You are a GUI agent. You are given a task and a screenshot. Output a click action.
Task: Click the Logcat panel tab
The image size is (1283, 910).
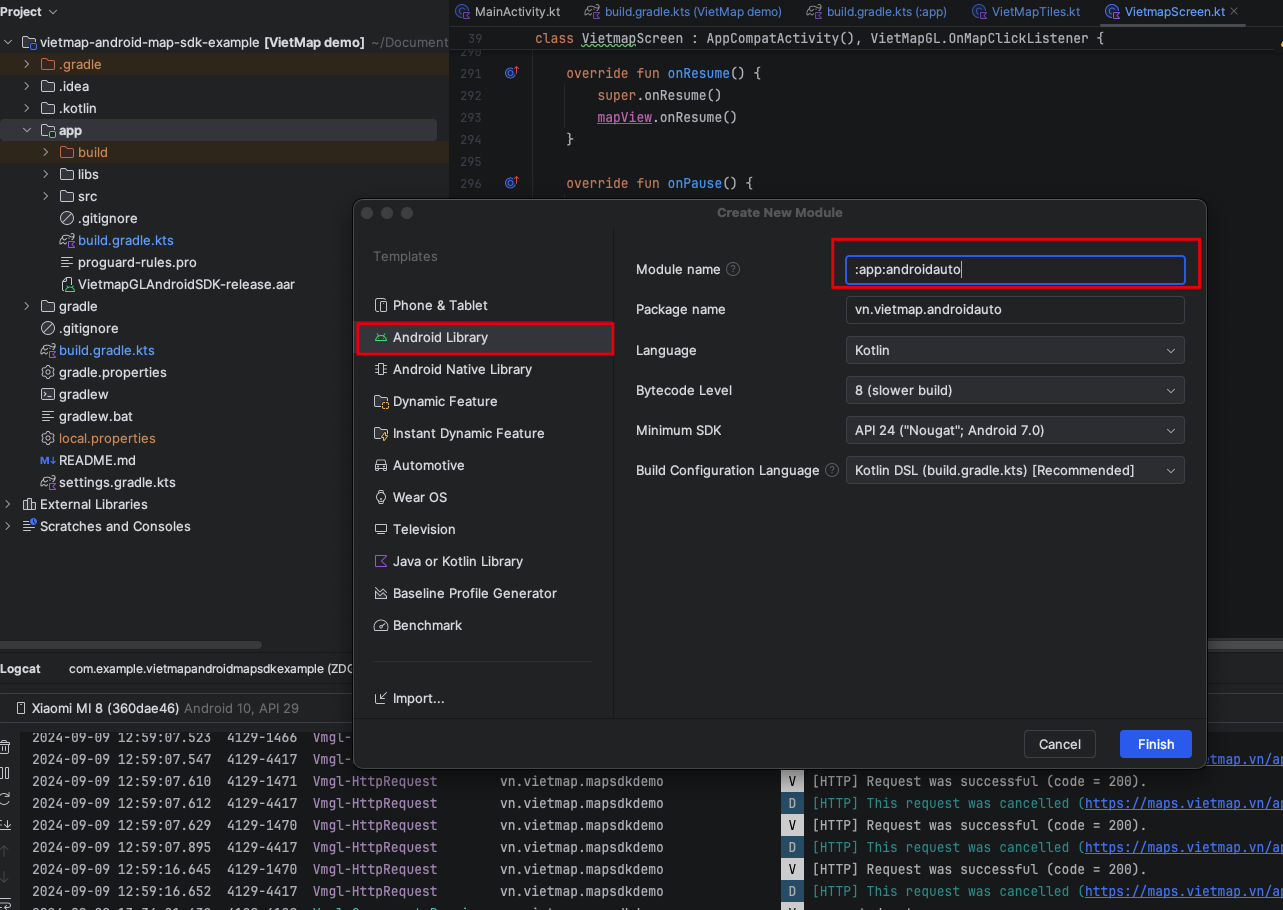point(21,668)
